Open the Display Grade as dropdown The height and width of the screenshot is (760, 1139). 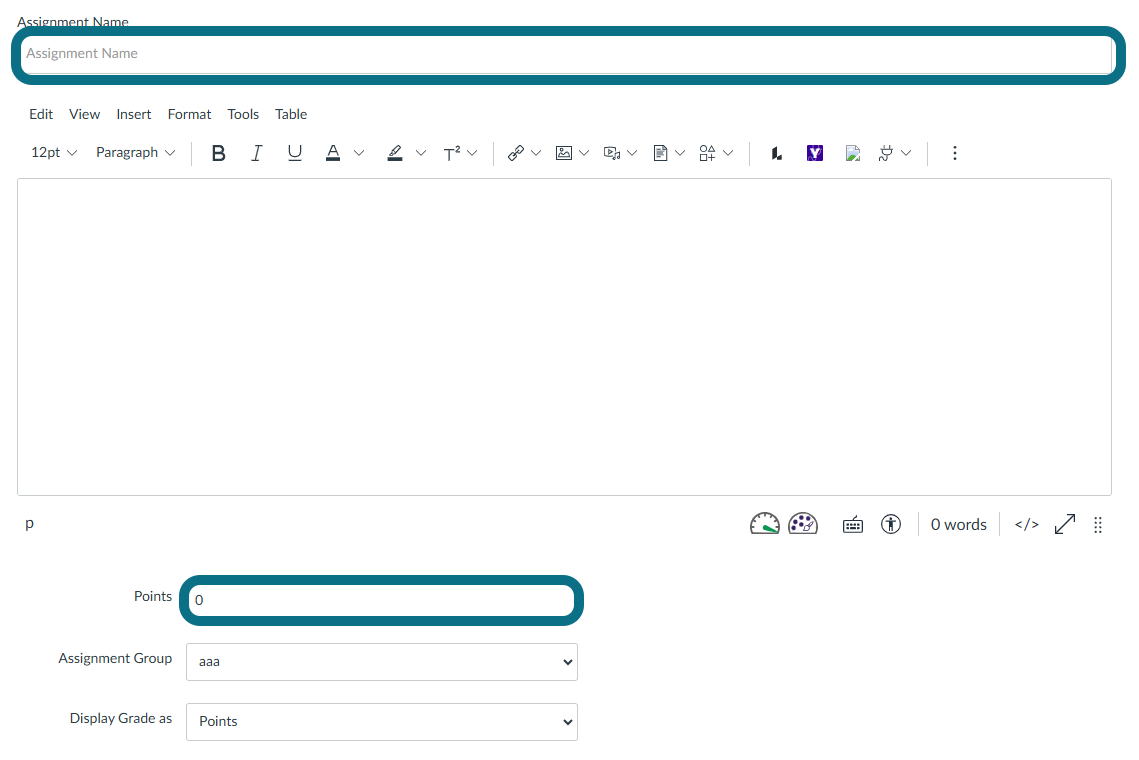(x=382, y=721)
